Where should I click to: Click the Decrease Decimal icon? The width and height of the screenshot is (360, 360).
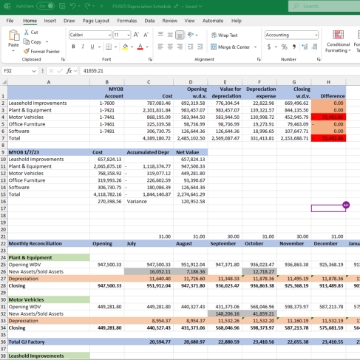point(313,47)
